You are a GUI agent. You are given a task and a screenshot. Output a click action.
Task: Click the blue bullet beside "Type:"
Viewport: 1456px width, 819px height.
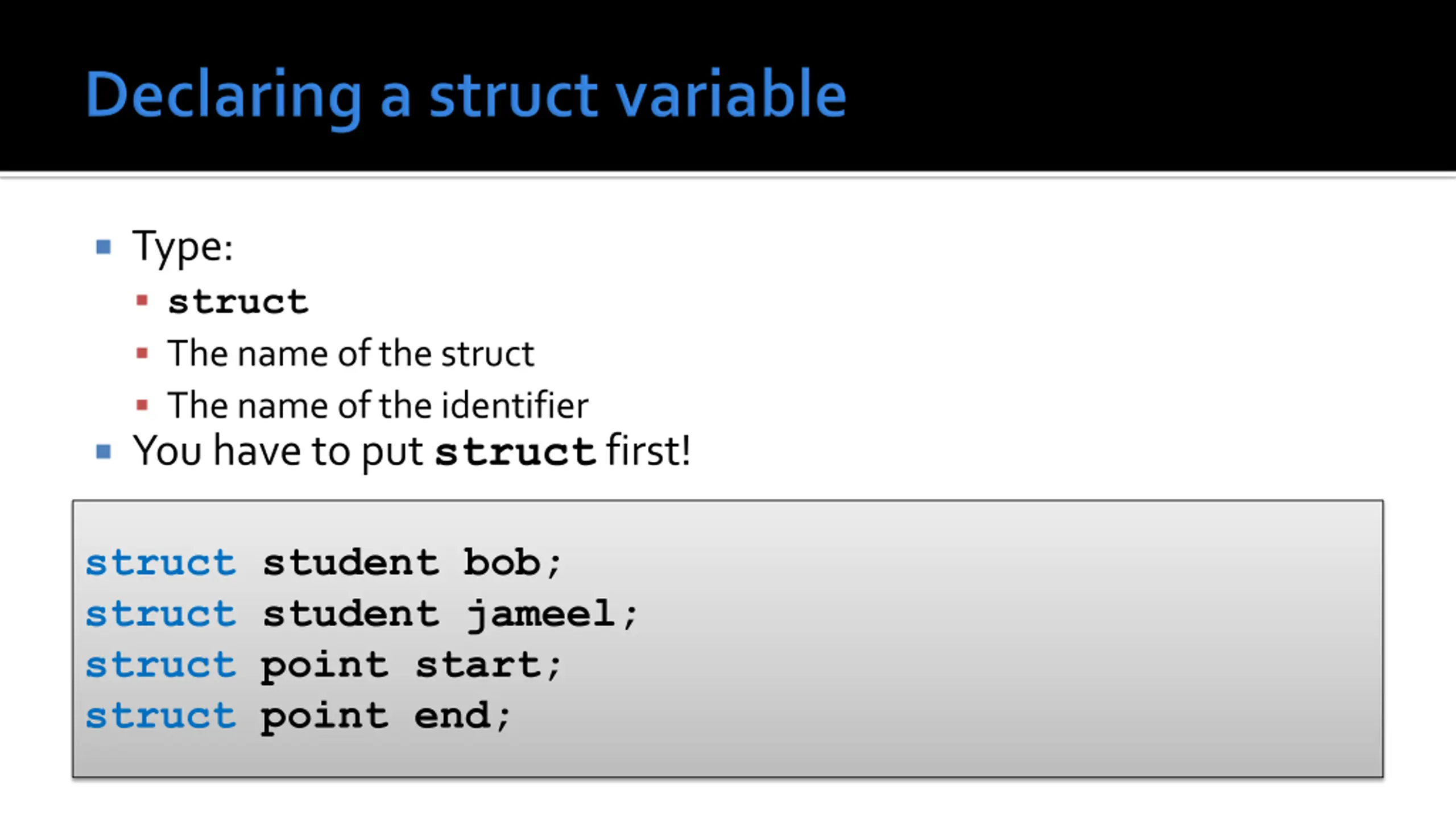(104, 247)
